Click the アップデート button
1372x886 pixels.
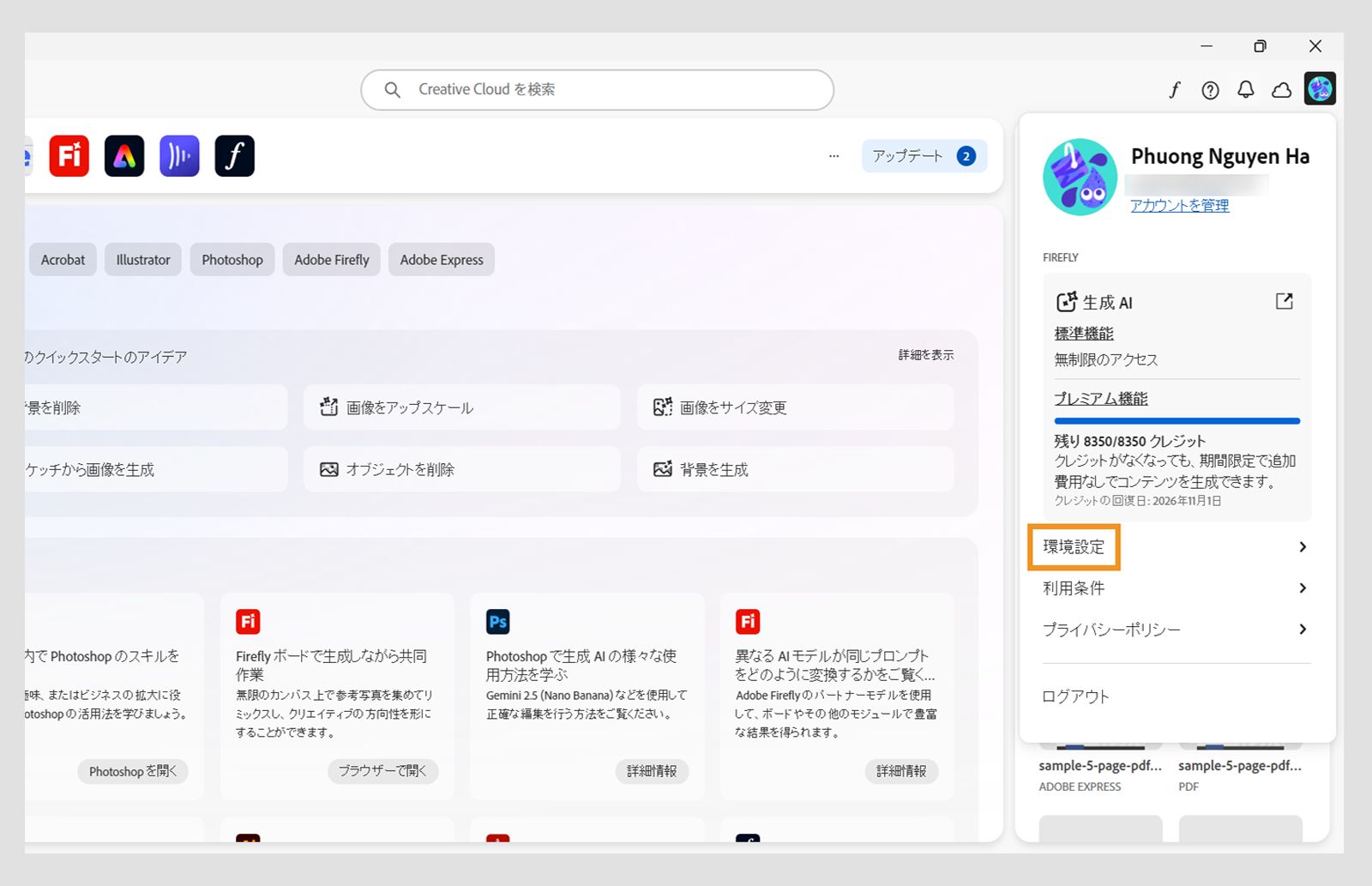click(924, 156)
